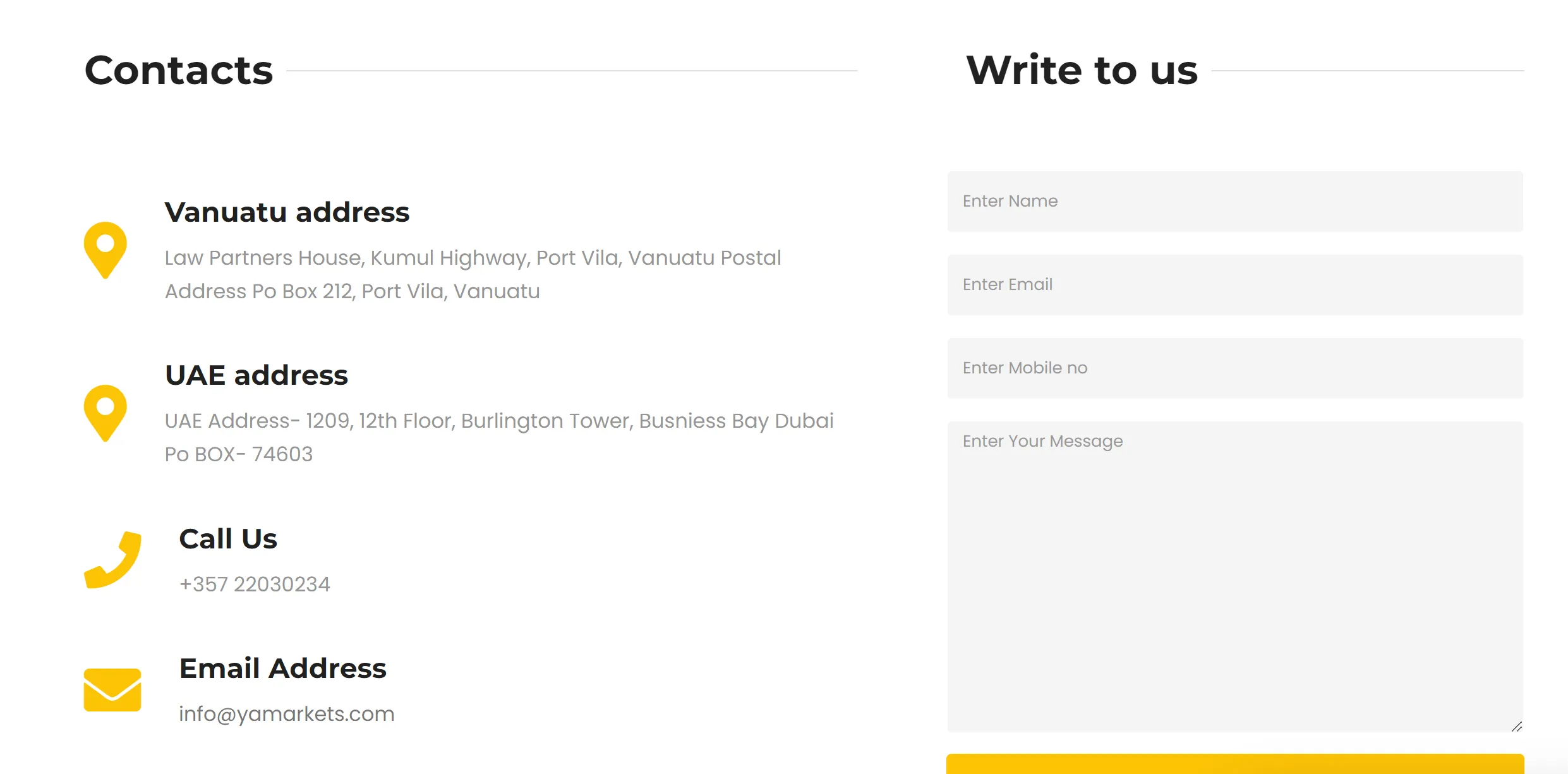
Task: Click the message box resize handle
Action: pos(1516,726)
